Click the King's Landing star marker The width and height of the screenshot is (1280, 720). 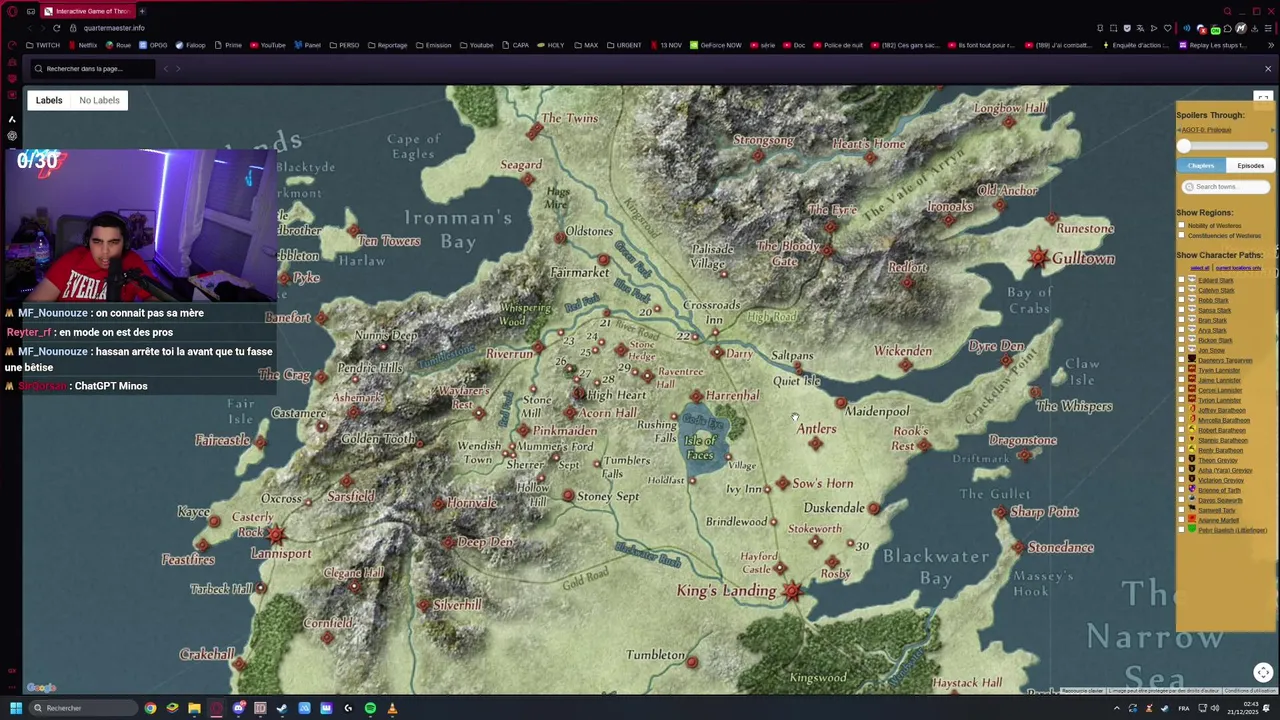click(792, 591)
